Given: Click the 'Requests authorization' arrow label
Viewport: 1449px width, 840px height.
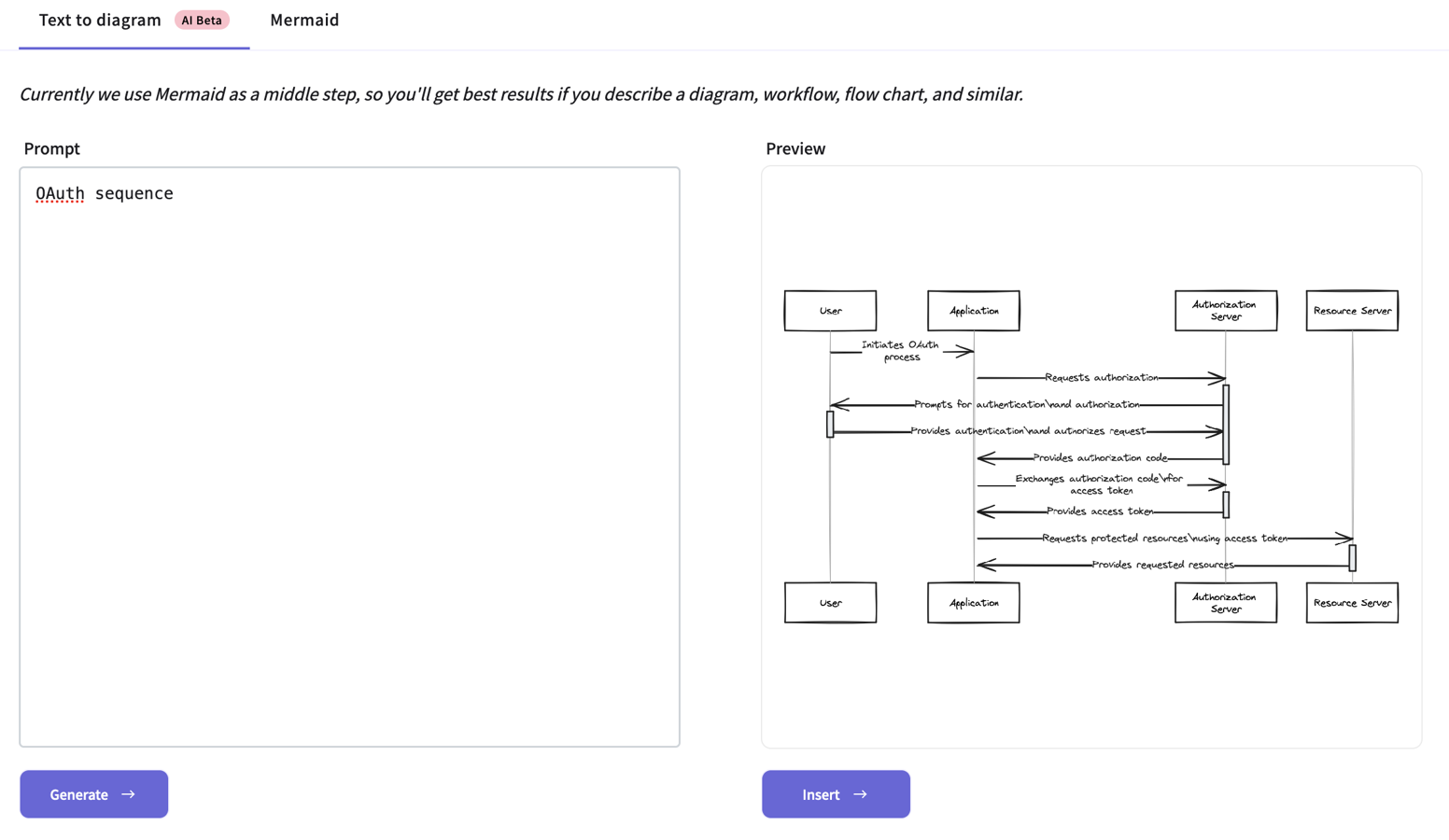Looking at the screenshot, I should pos(1101,378).
